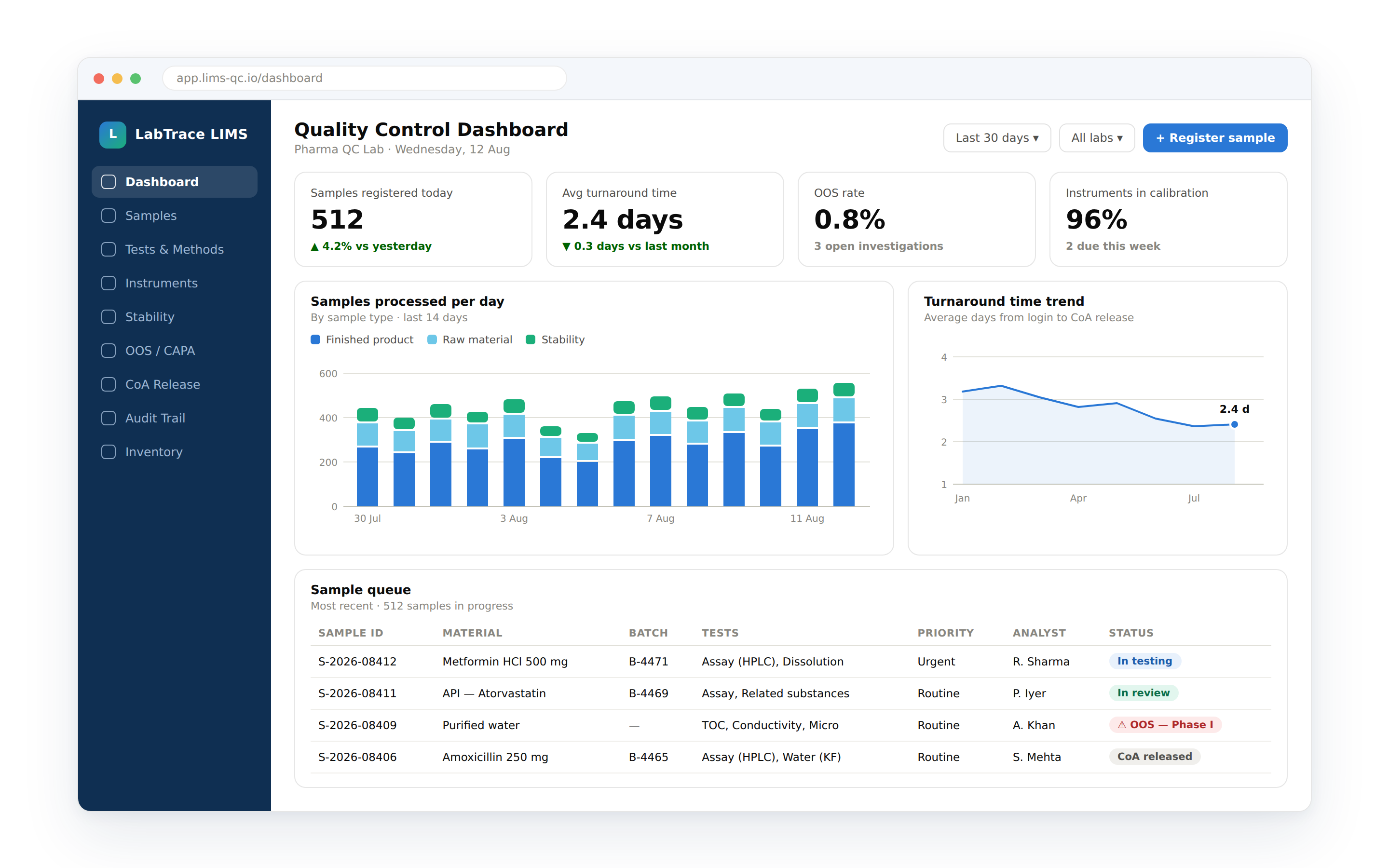Image resolution: width=1389 pixels, height=868 pixels.
Task: Click analyst R. Sharma
Action: click(x=1041, y=661)
